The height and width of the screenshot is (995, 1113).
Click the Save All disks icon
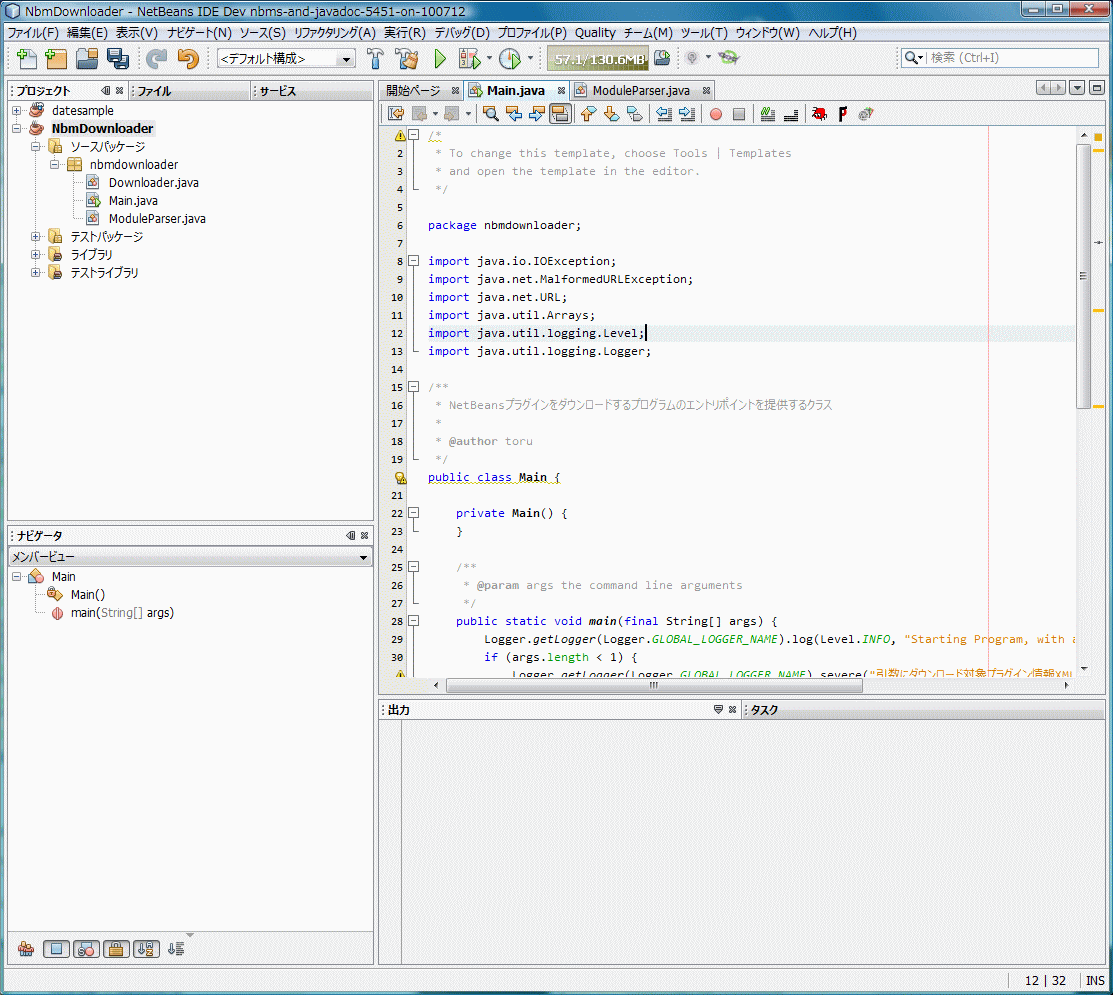click(117, 58)
